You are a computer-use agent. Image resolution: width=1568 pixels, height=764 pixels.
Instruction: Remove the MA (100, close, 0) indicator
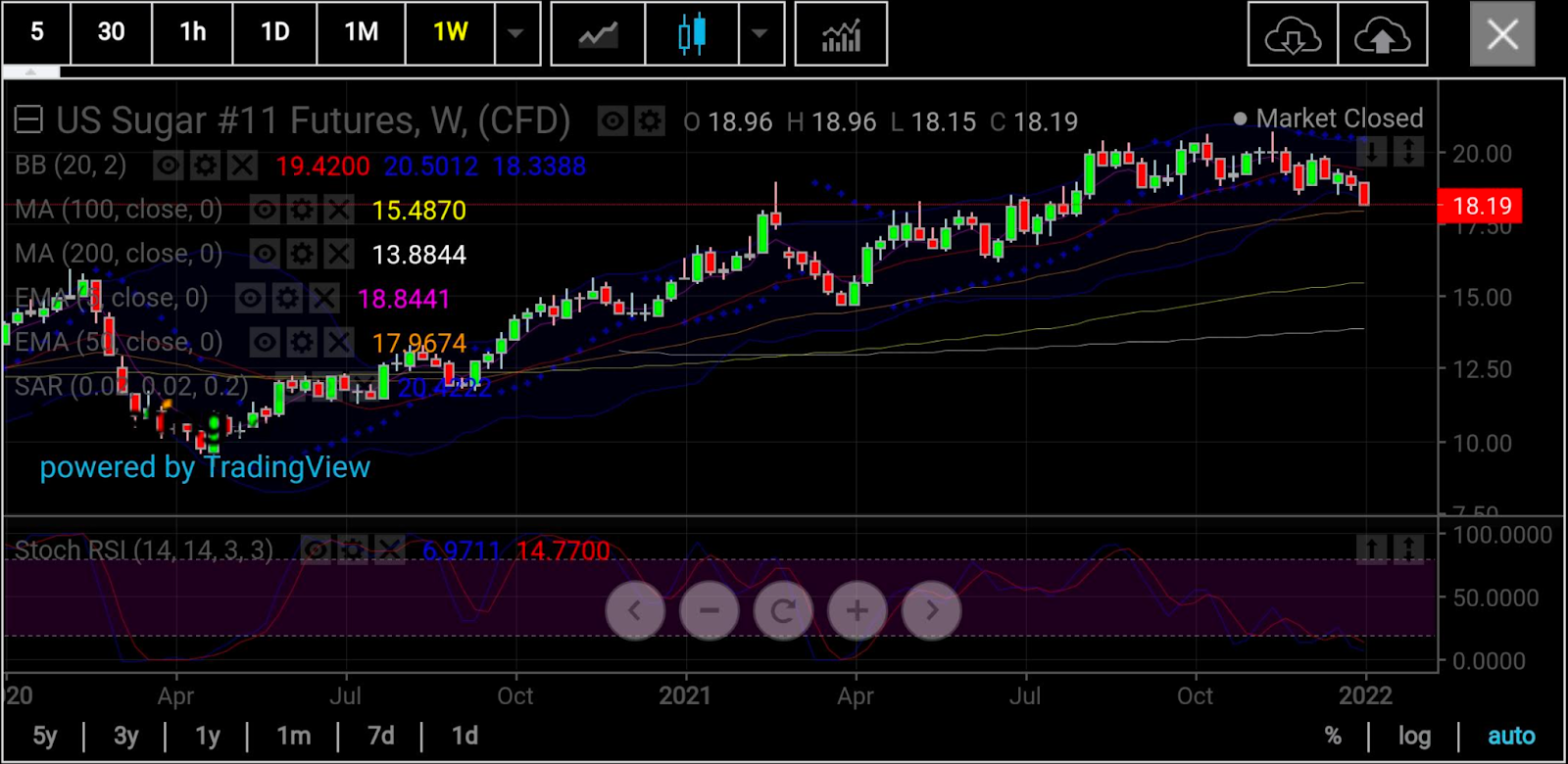338,210
